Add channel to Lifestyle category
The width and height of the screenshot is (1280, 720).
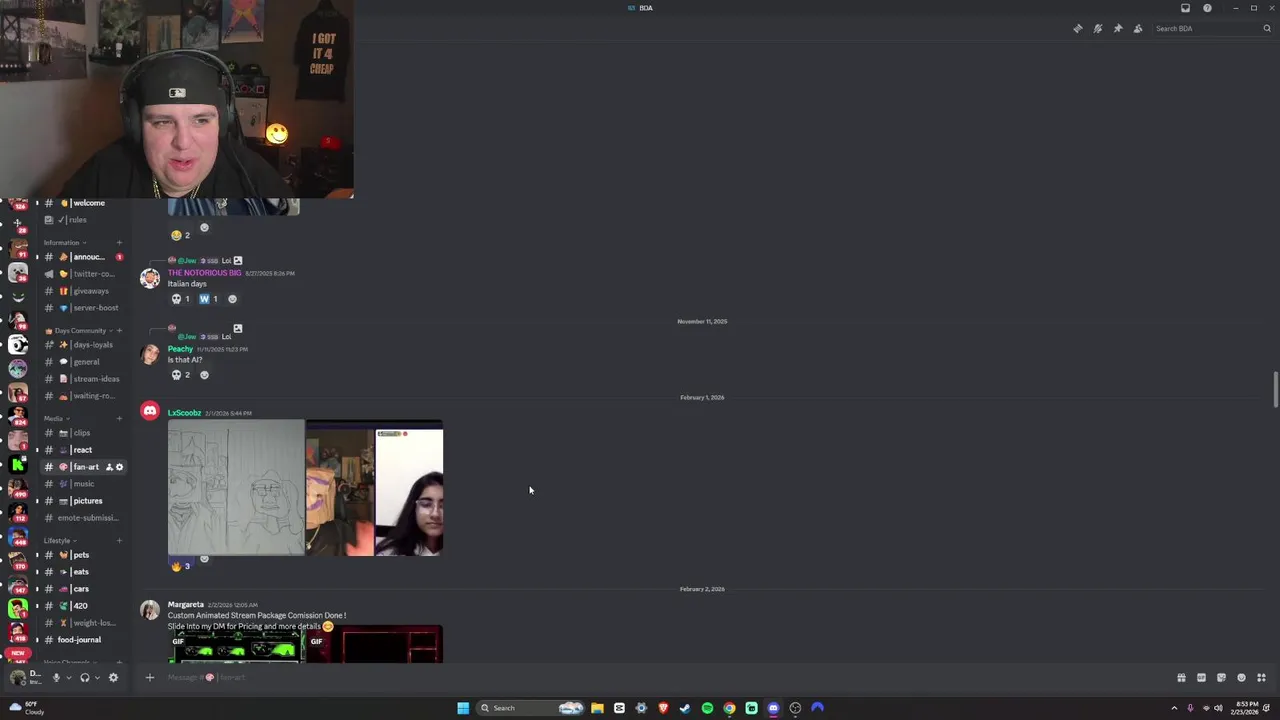[119, 541]
